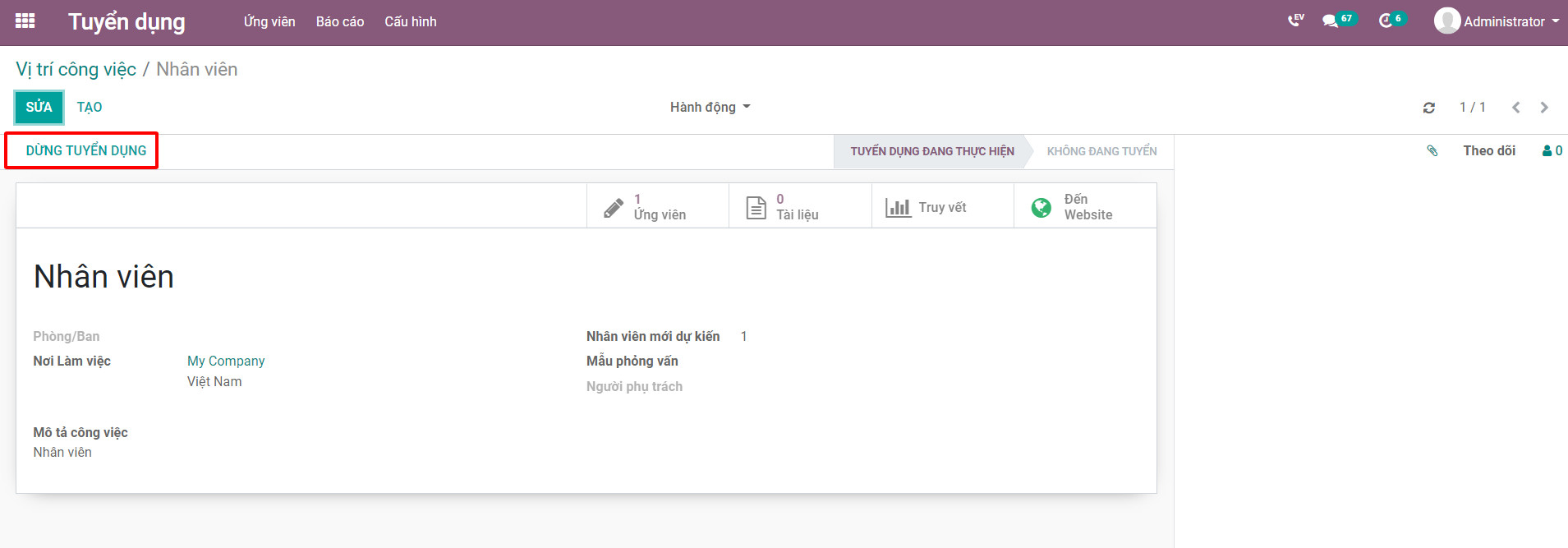Expand the Hành động dropdown
The width and height of the screenshot is (1568, 548).
(710, 108)
